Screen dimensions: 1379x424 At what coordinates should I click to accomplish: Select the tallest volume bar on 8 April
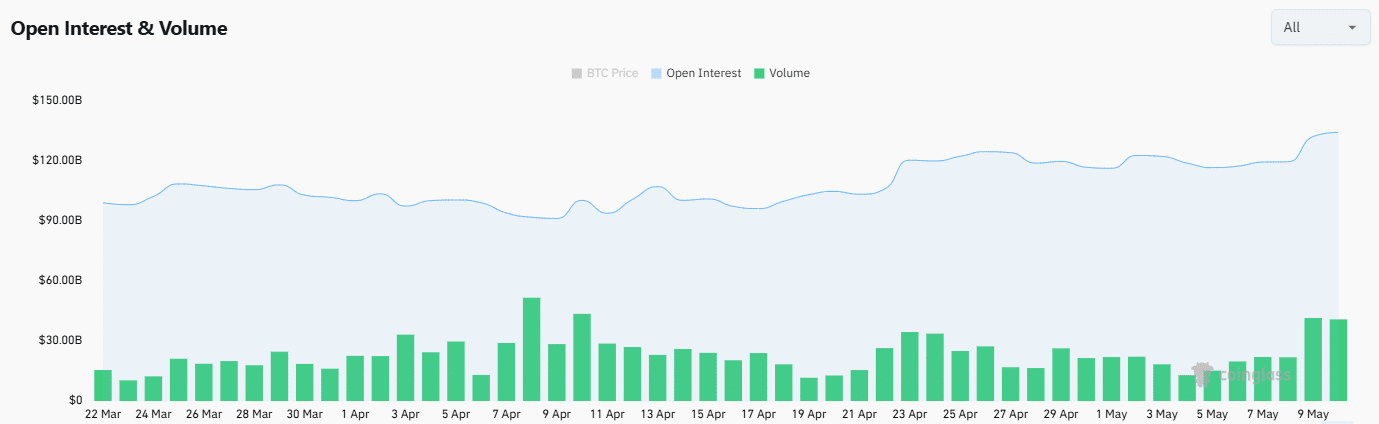(532, 349)
